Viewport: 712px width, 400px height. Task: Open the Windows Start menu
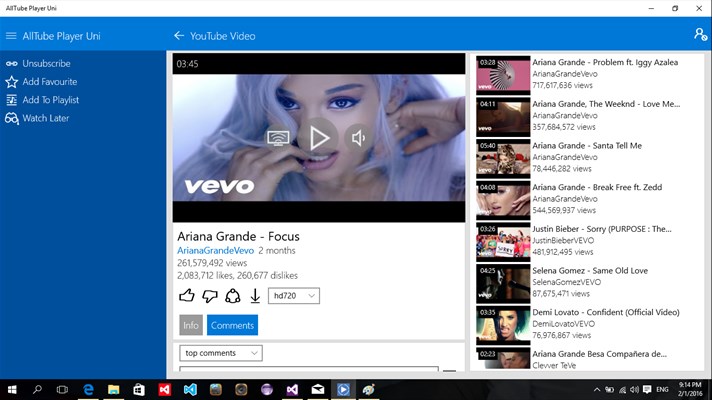[12, 390]
